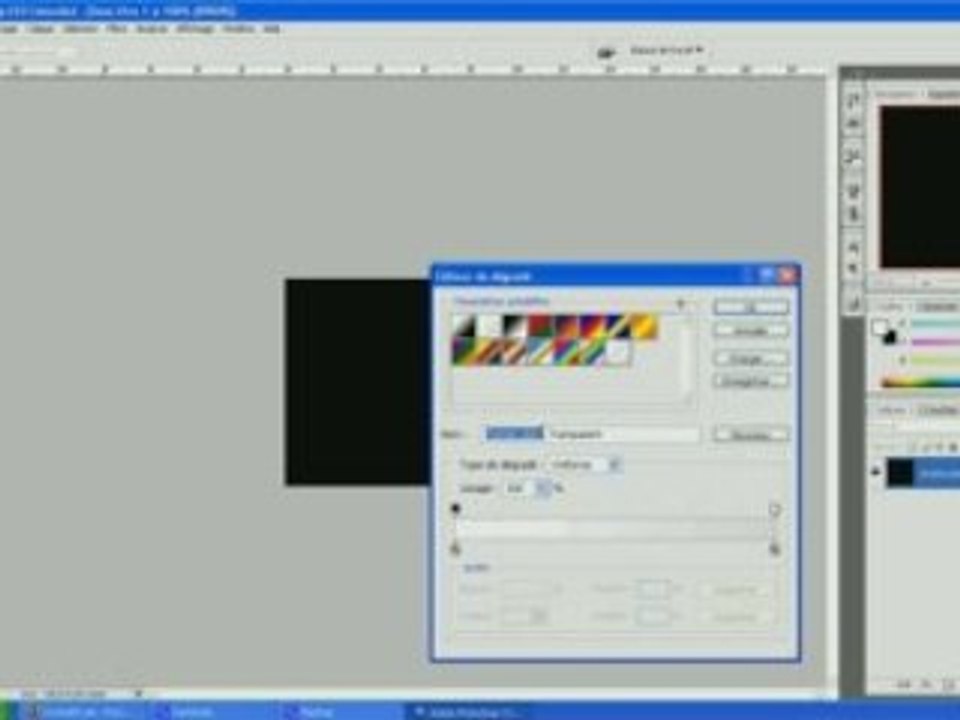
Task: Click the OK button in gradient editor
Action: (751, 306)
